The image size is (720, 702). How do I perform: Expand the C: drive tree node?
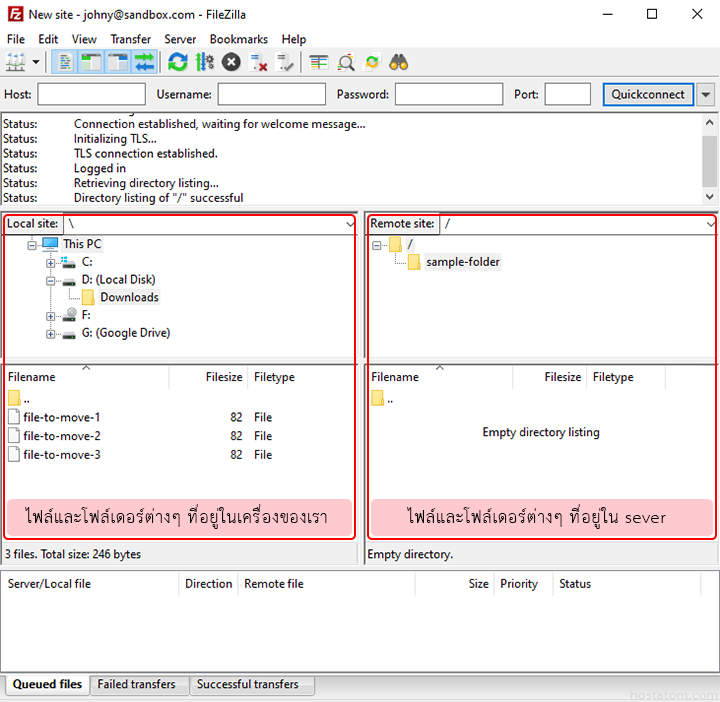pos(51,262)
